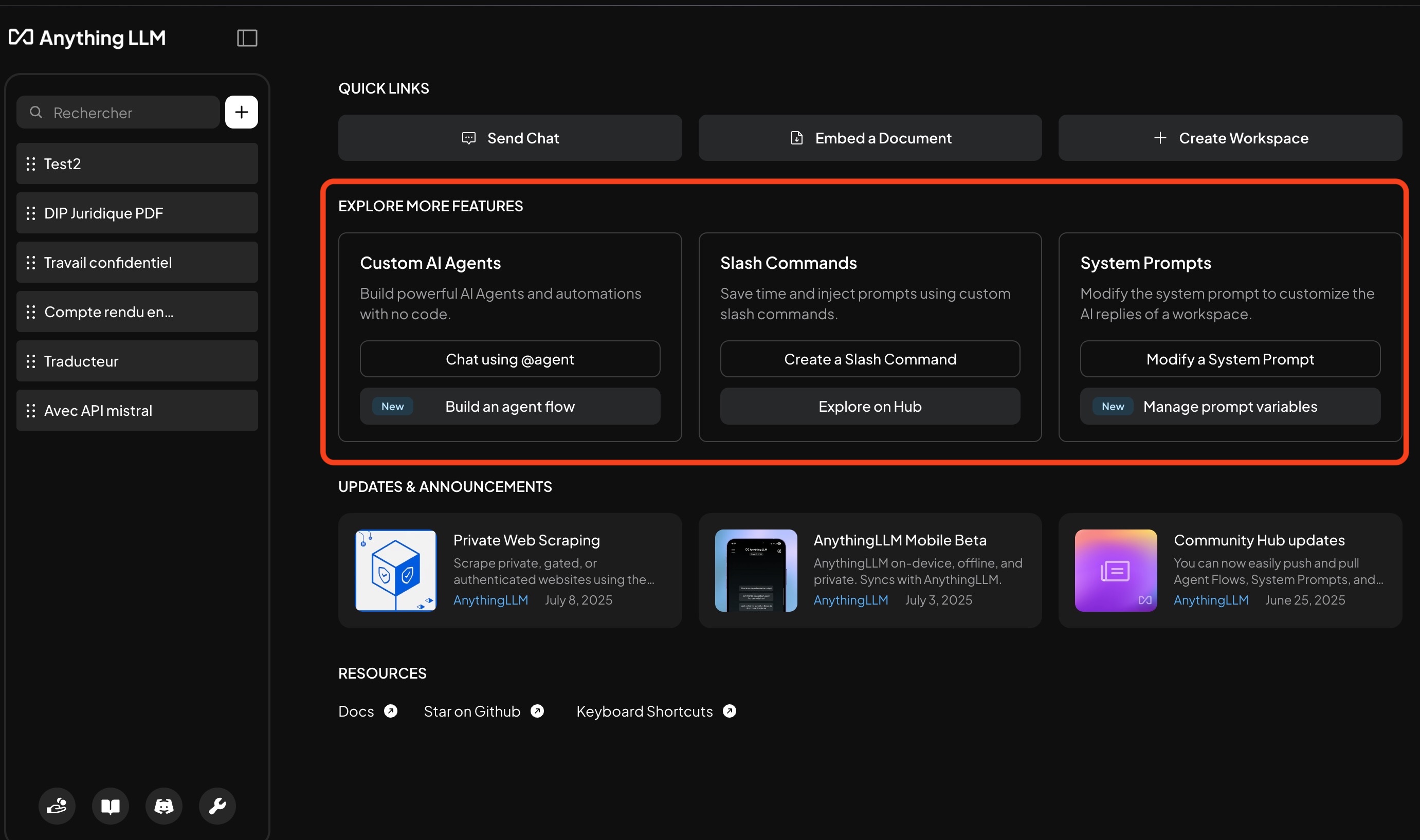The image size is (1420, 840).
Task: Click Create a Slash Command button
Action: 870,359
